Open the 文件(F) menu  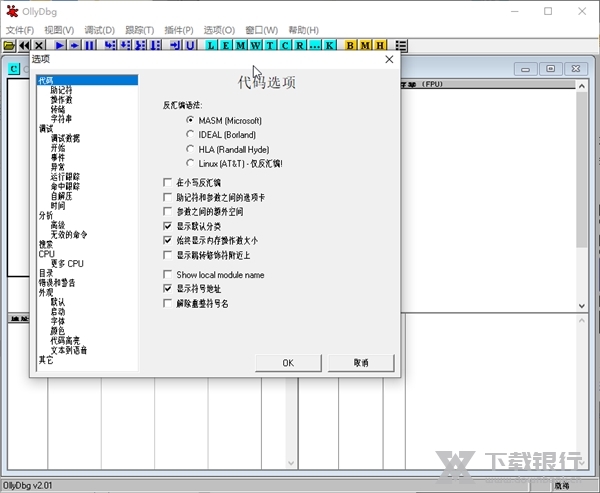coord(20,30)
